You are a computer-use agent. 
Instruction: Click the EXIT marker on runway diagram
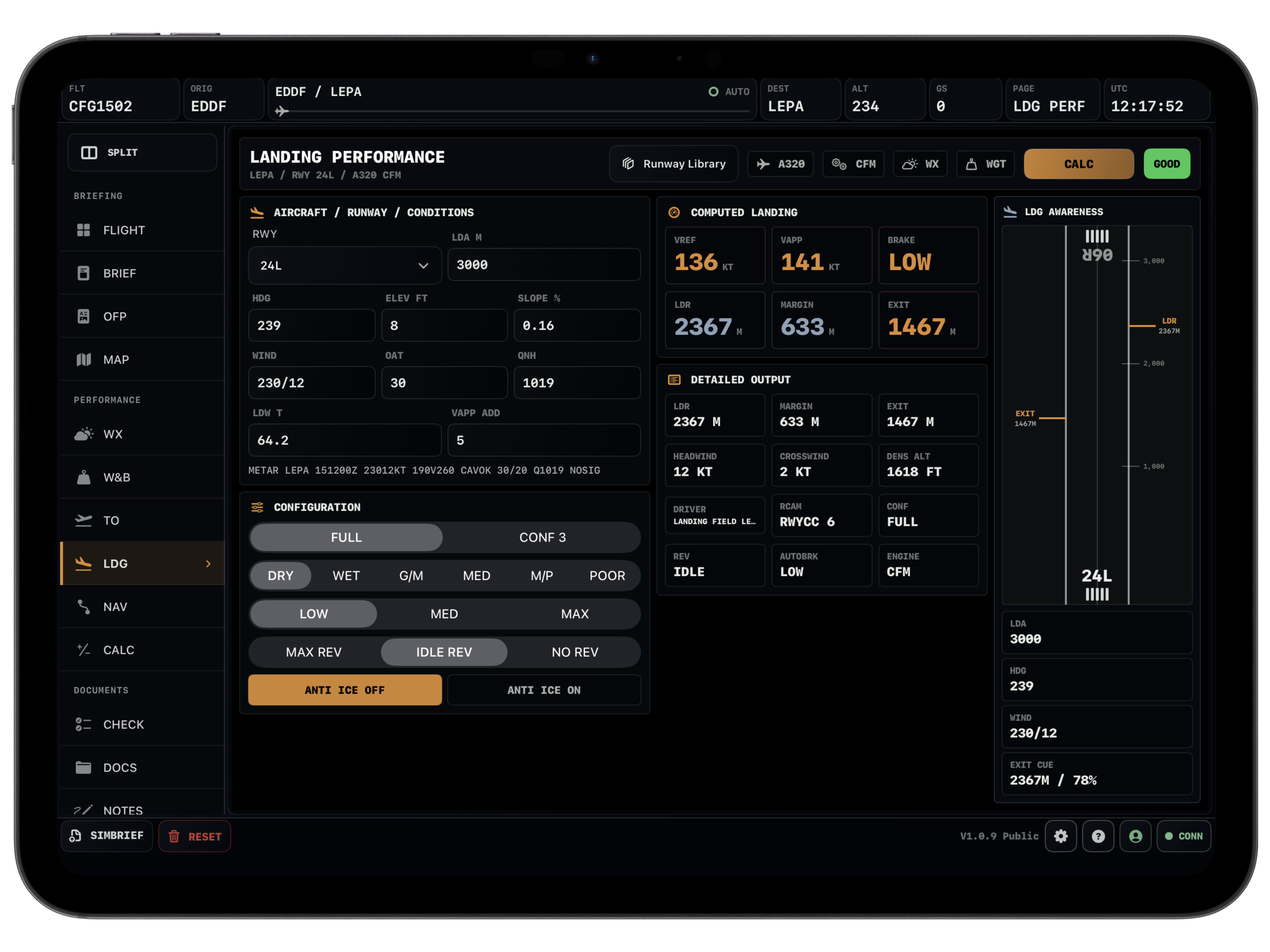(x=1039, y=418)
